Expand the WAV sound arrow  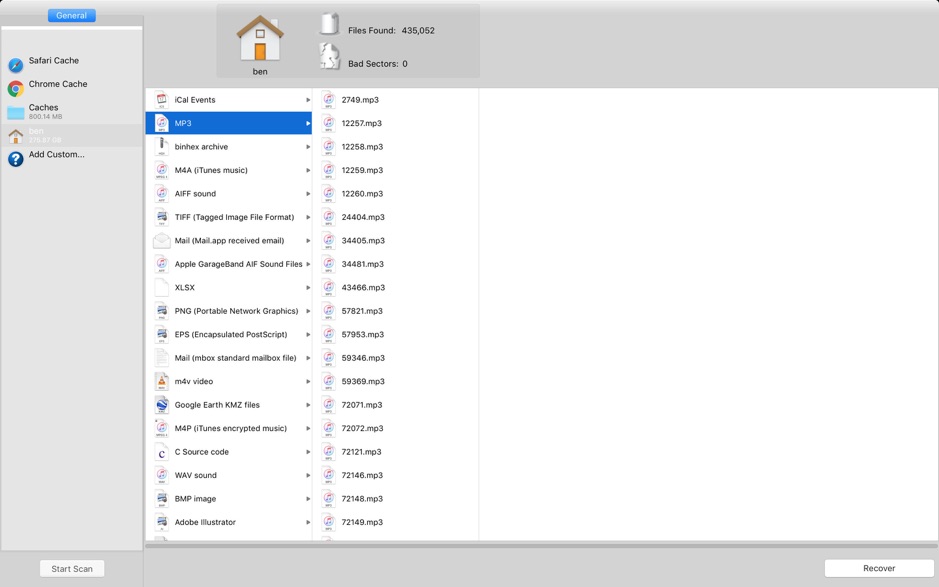coord(308,475)
